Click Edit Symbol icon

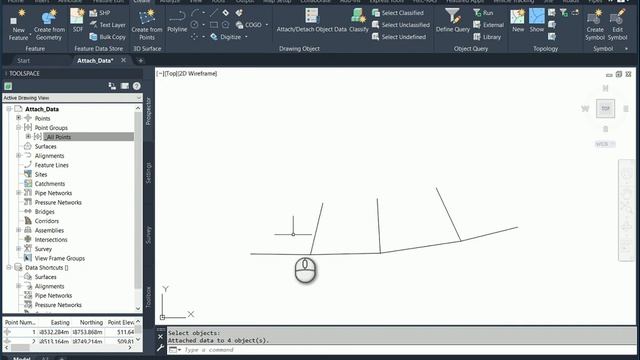[x=617, y=25]
